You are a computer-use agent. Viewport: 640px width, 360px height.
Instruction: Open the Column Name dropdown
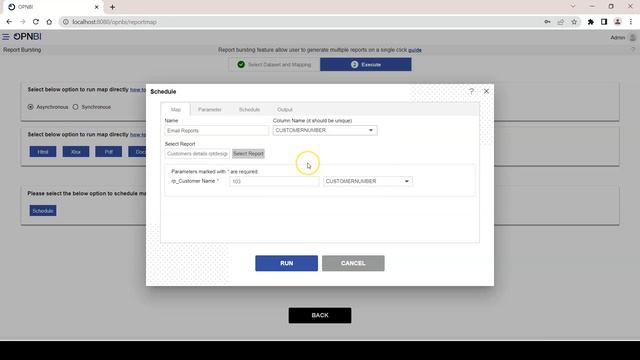point(325,130)
